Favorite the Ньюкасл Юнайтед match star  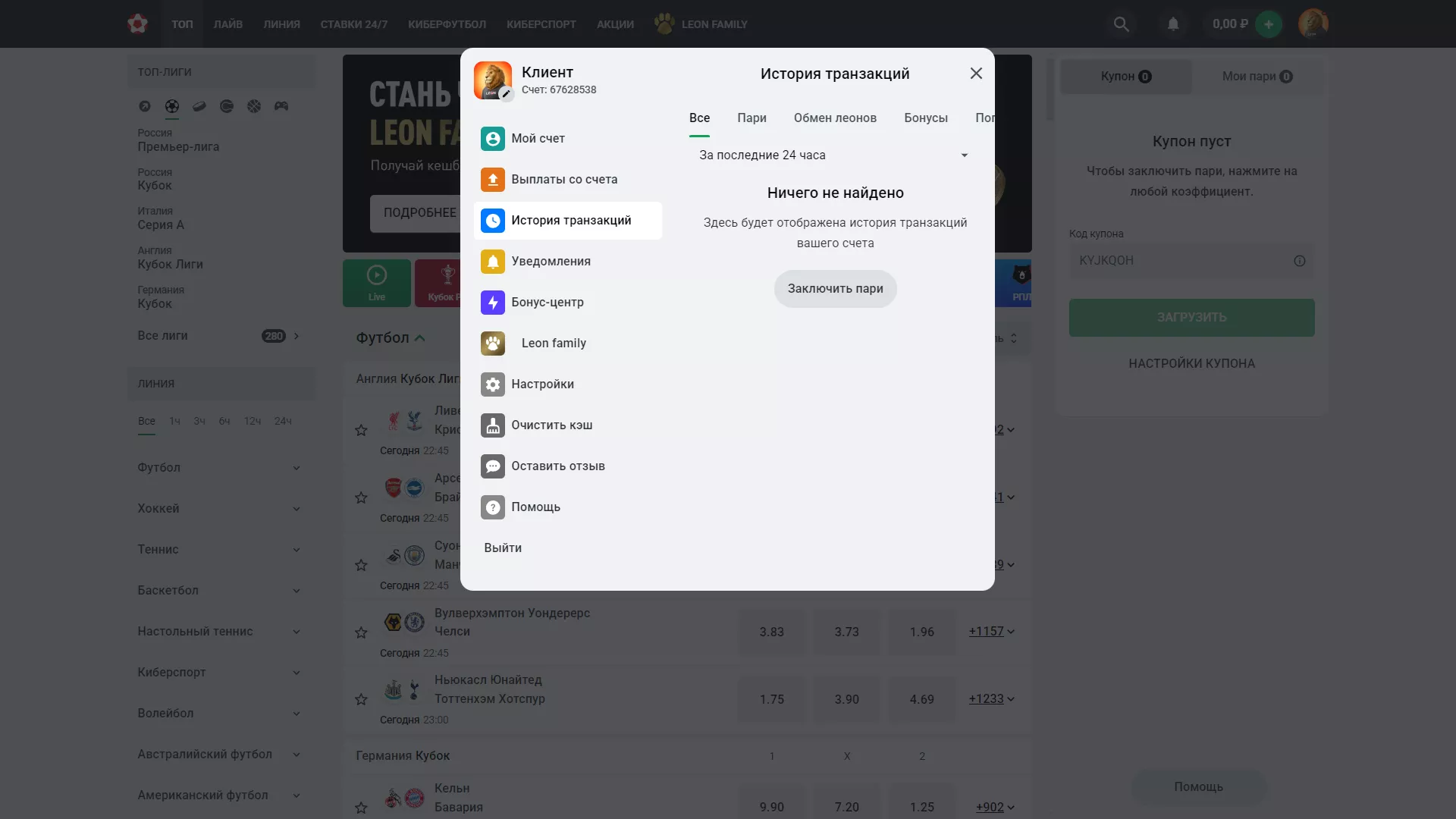coord(361,699)
